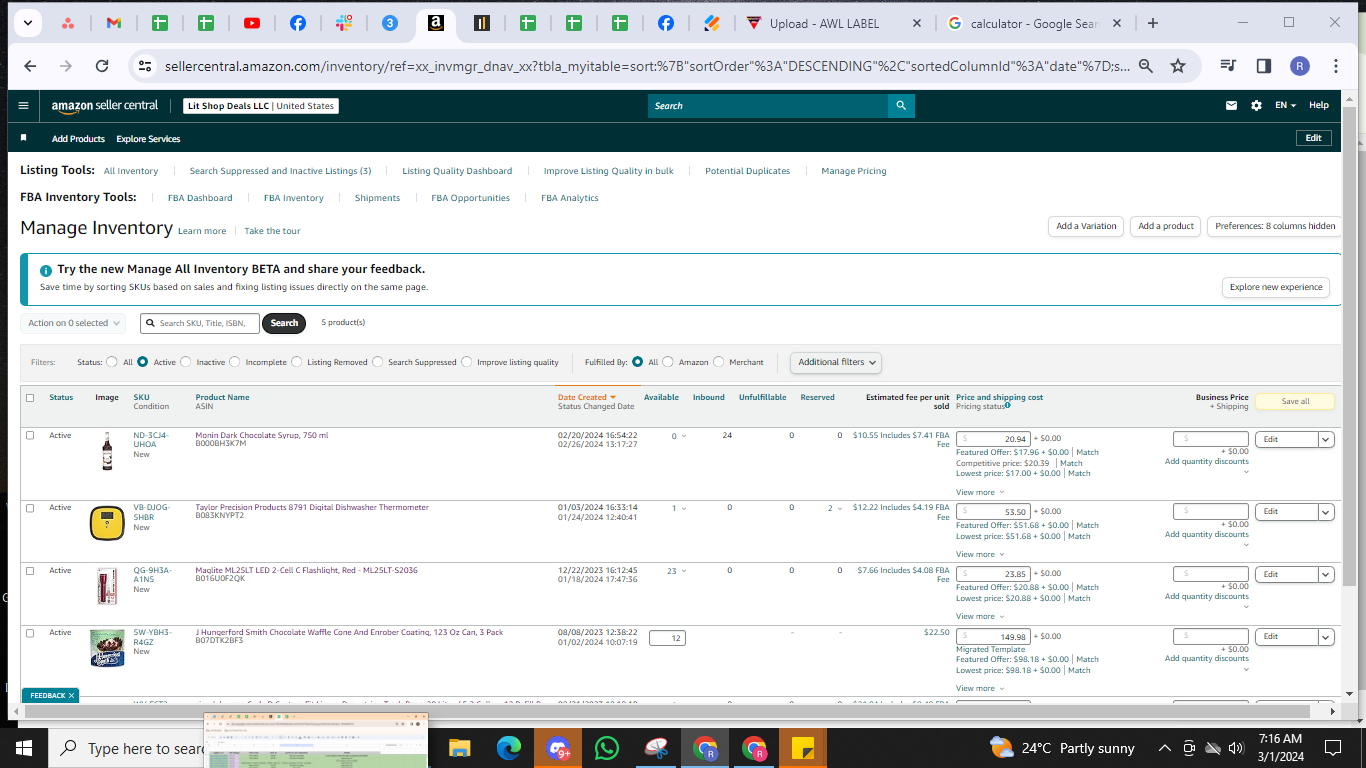Open the Action on 0 selected dropdown
This screenshot has height=768, width=1366.
(73, 323)
